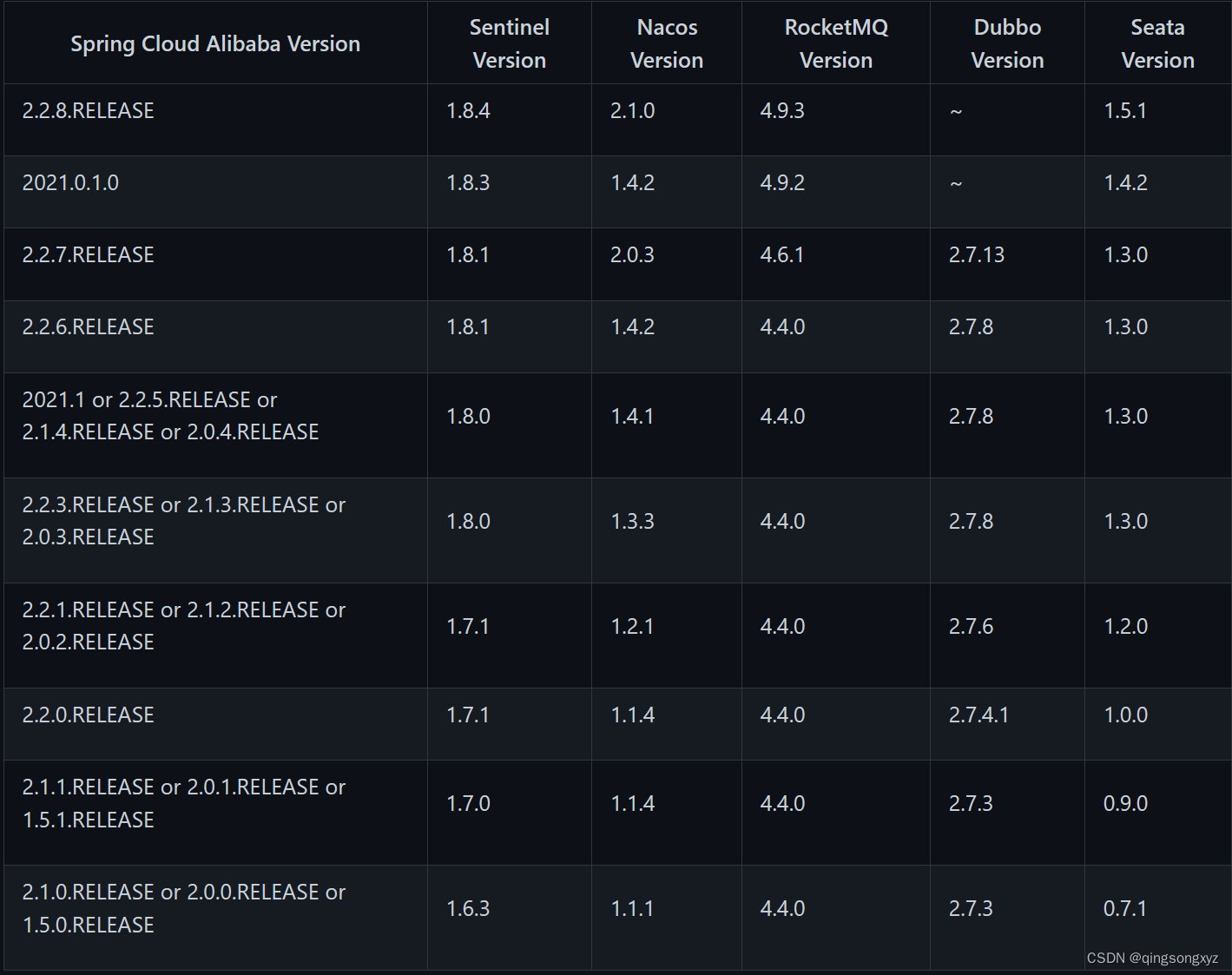Click the Dubbo "~" in the 2021.0.1.0 row
1232x975 pixels.
pos(956,184)
